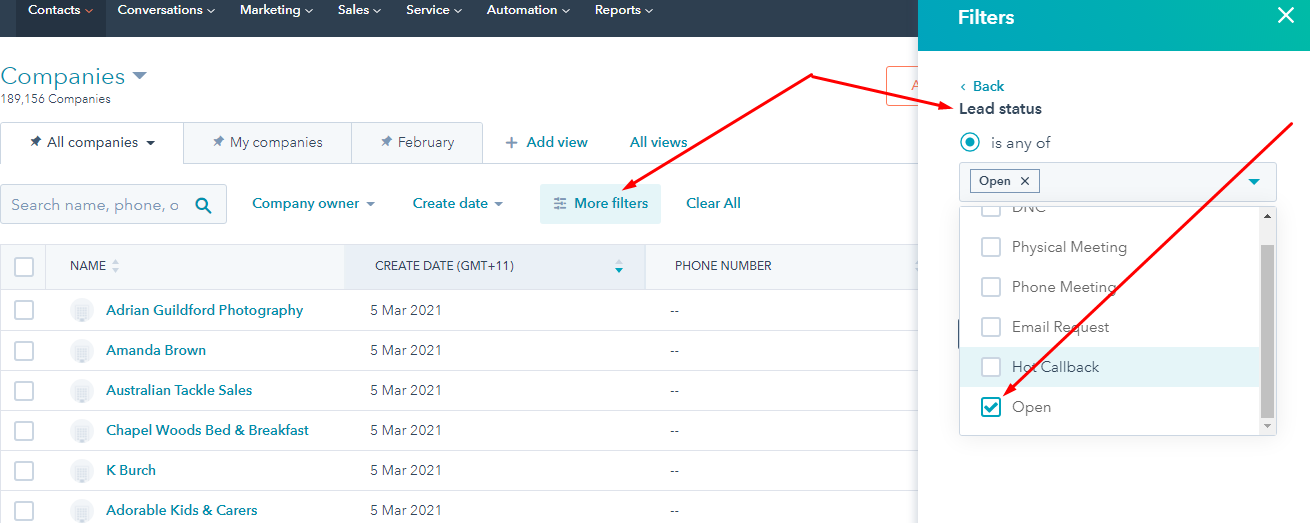Click the Clear All link

click(x=713, y=204)
